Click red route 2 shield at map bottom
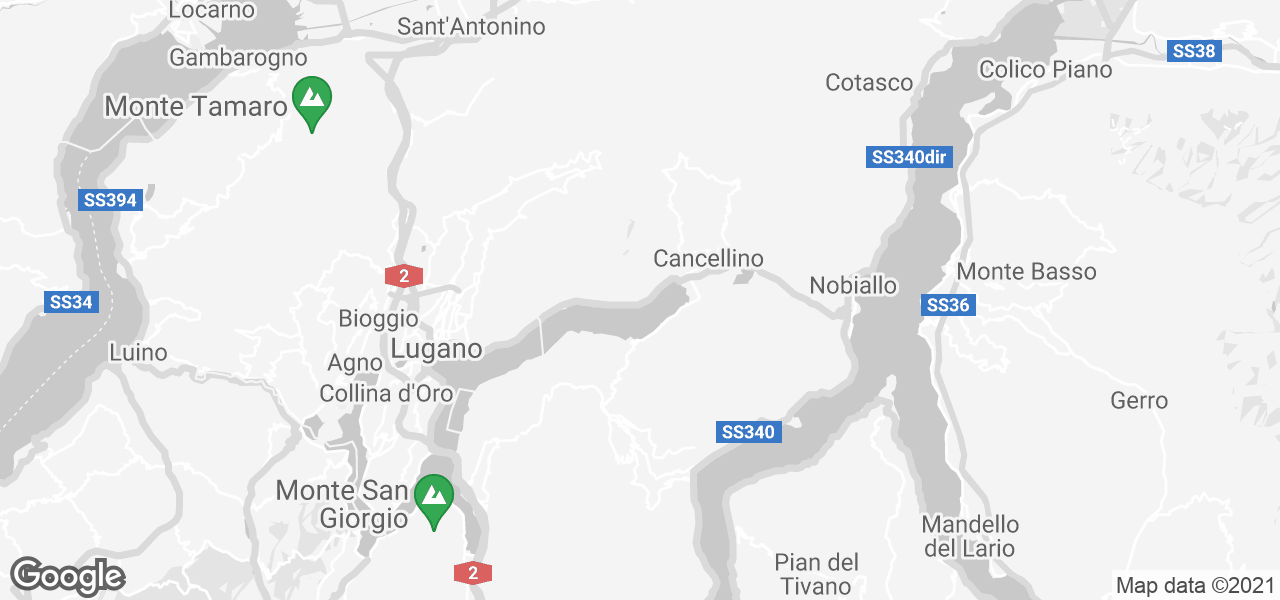Viewport: 1280px width, 600px height. tap(472, 573)
